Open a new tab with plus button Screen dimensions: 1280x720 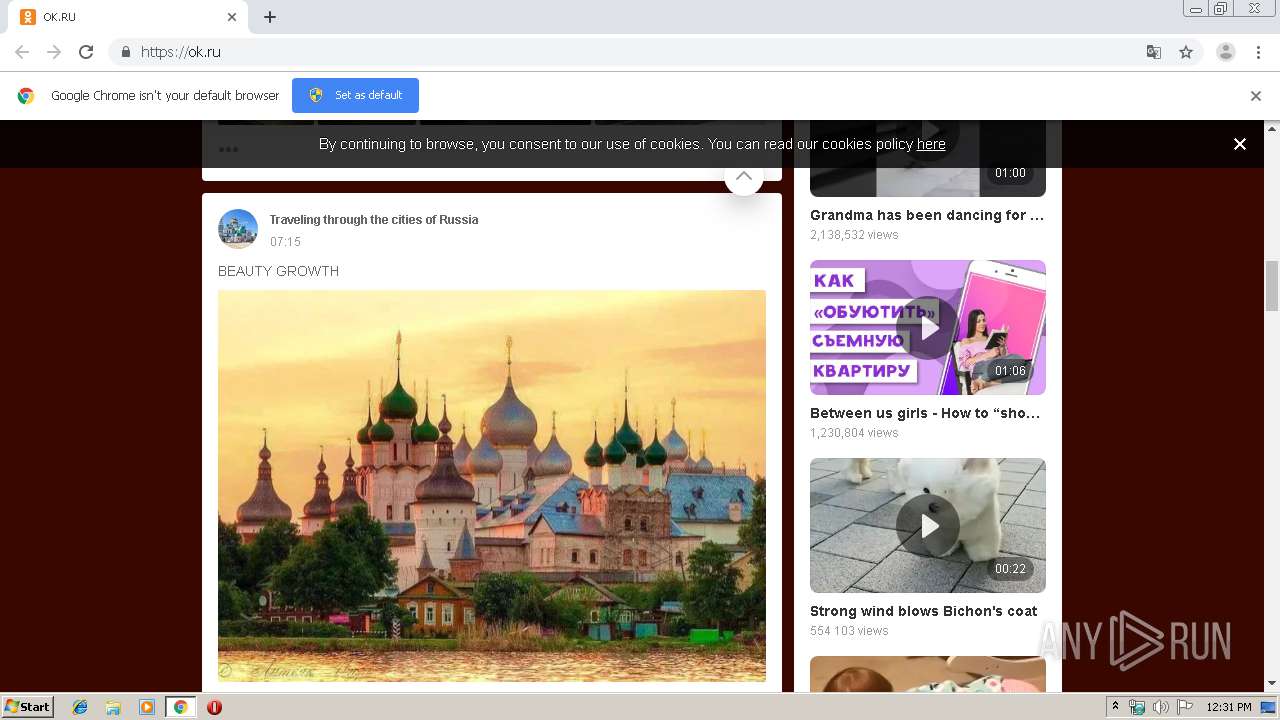(270, 17)
